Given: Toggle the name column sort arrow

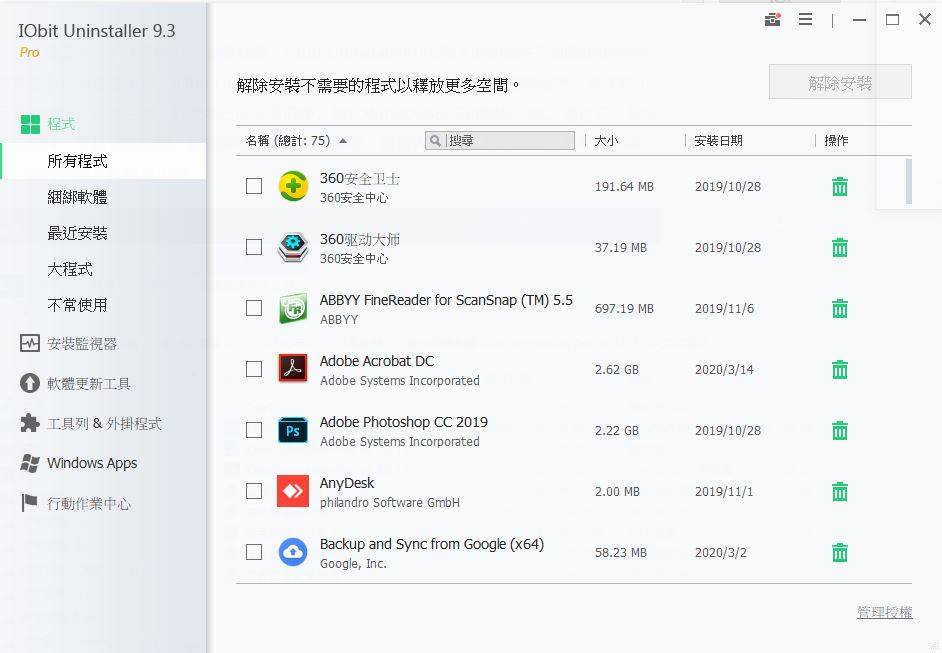Looking at the screenshot, I should tap(343, 141).
